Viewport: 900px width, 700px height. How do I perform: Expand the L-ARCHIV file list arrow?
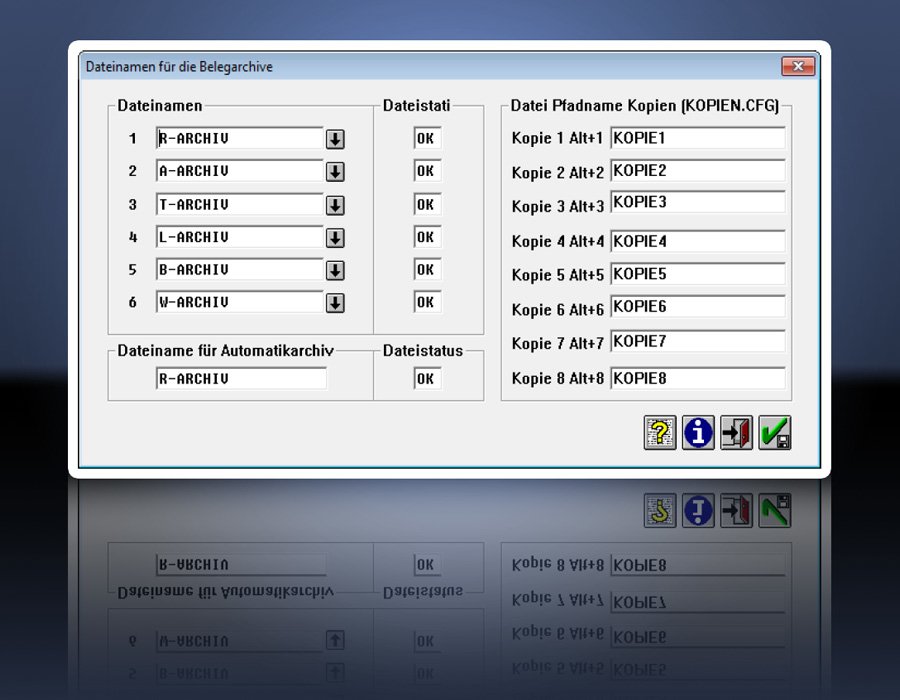pos(335,238)
